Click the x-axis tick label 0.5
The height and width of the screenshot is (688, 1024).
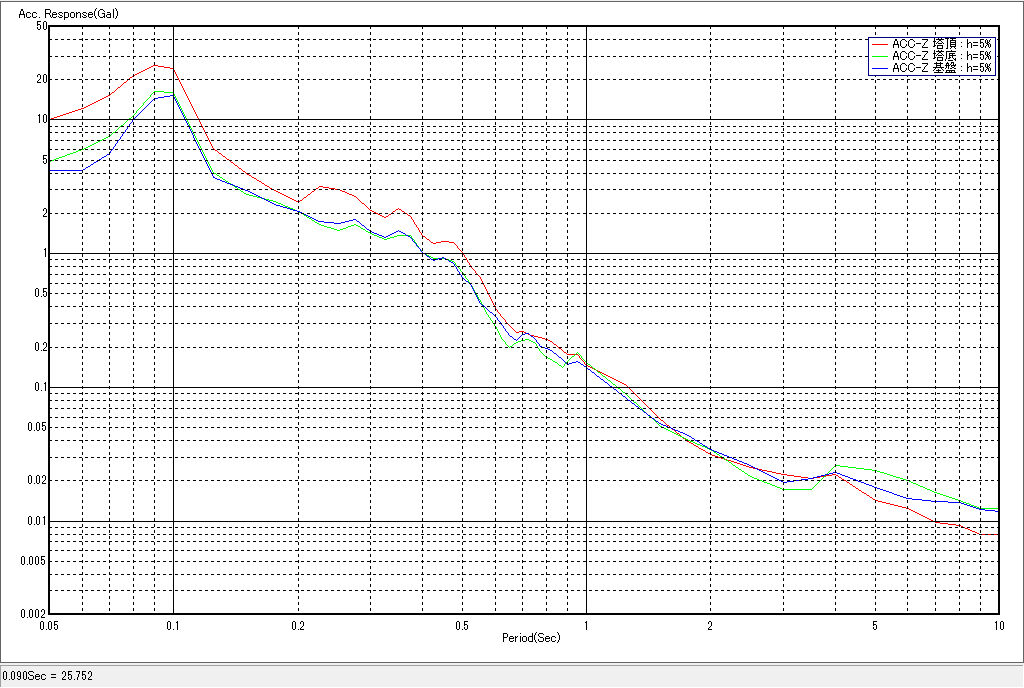coord(461,625)
